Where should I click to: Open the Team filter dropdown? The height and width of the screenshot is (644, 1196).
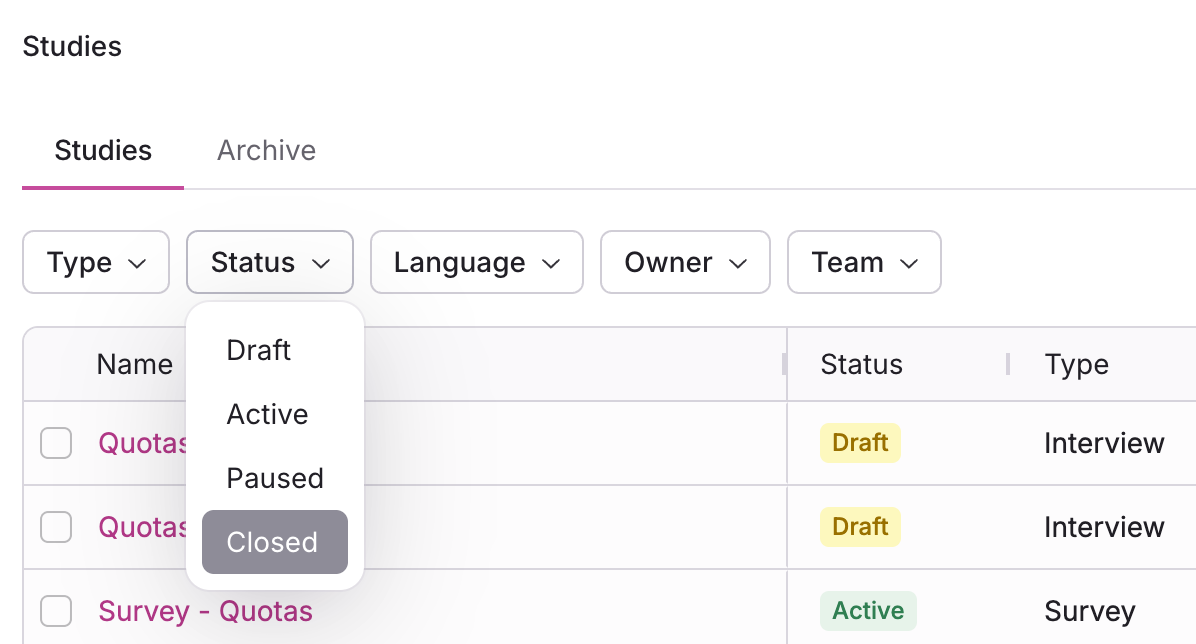(x=864, y=263)
